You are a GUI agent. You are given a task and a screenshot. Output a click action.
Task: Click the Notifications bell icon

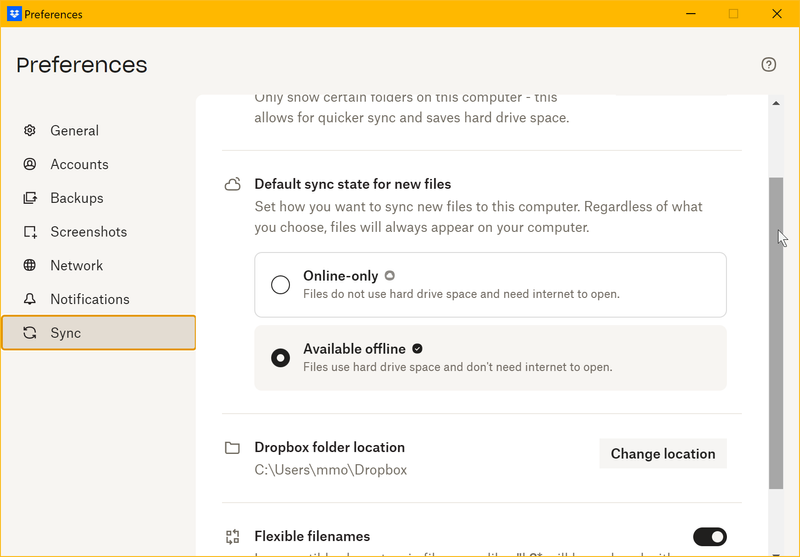[30, 299]
